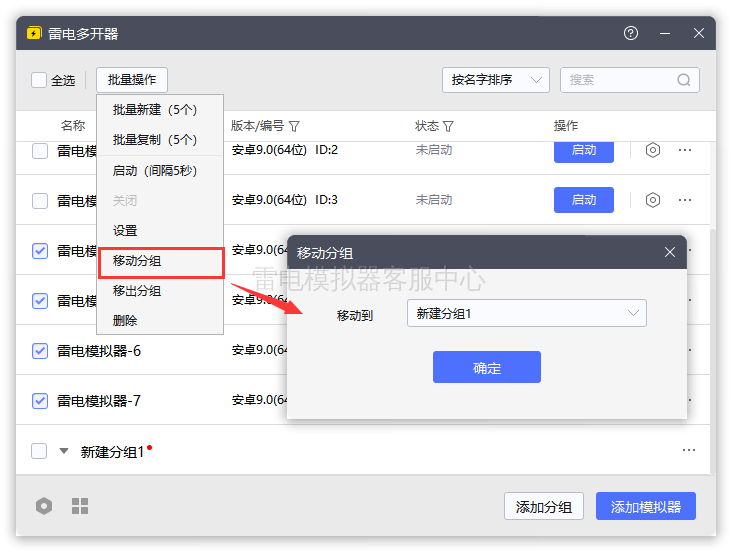
Task: Open the help question mark icon
Action: click(631, 33)
